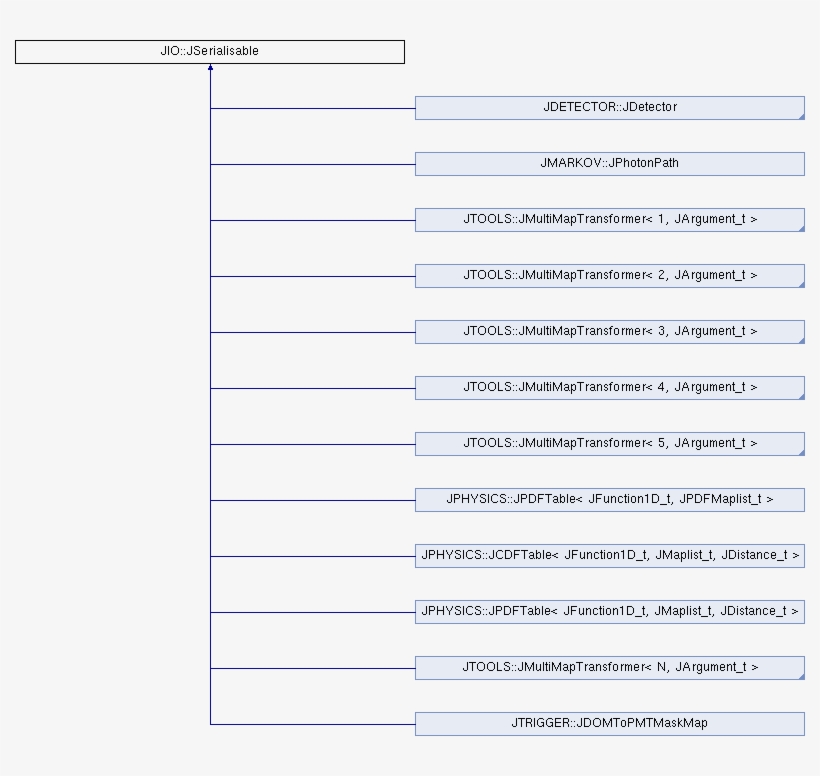Open JPHYSICS::JPDFTable with JDistance_t parameter
The height and width of the screenshot is (776, 820).
[x=609, y=611]
